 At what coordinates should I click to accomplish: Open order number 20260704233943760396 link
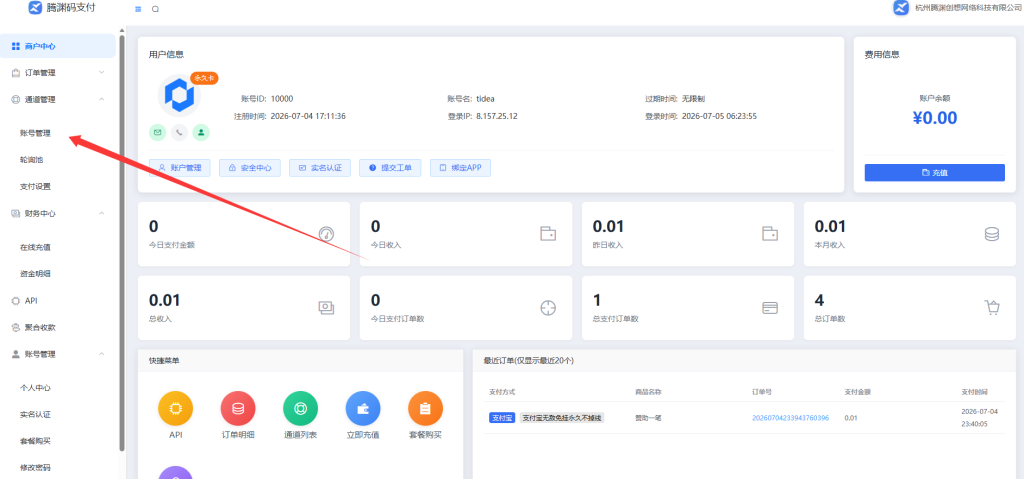click(x=790, y=418)
